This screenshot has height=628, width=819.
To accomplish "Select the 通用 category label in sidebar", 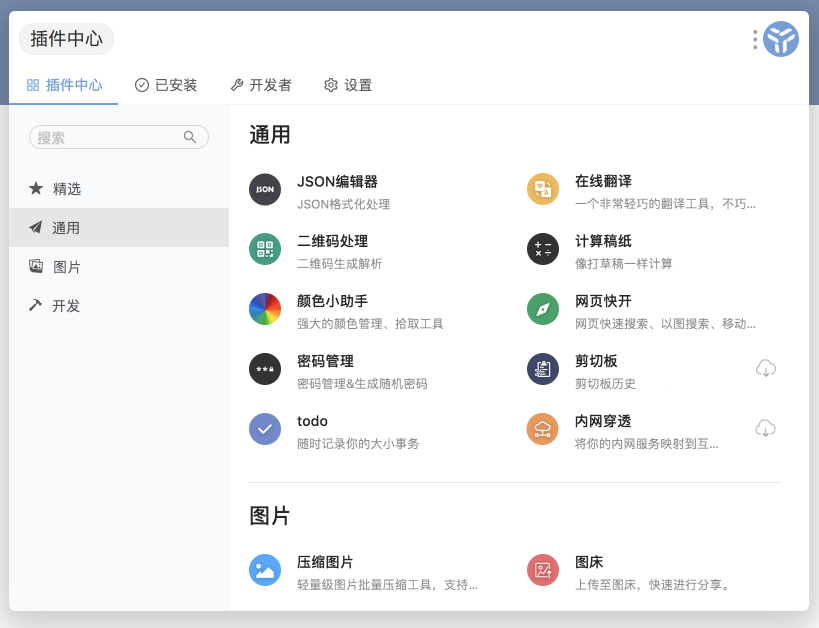I will click(x=66, y=228).
